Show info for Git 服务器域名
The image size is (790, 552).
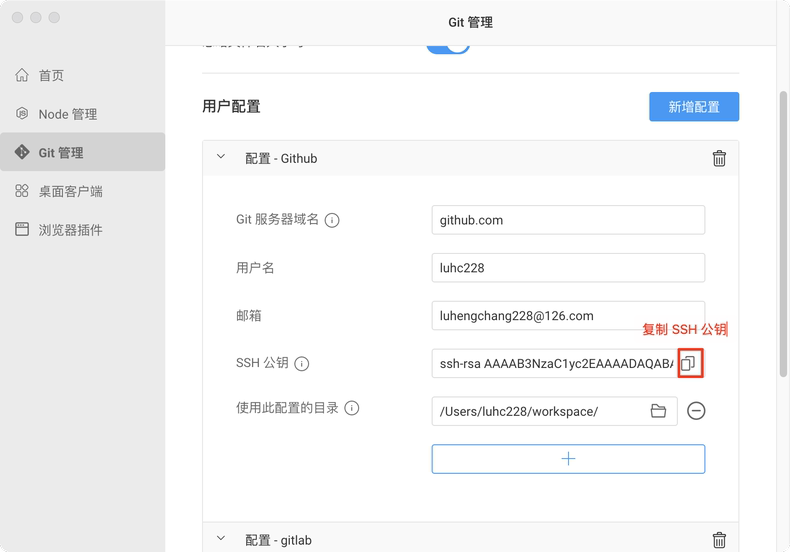pyautogui.click(x=332, y=220)
